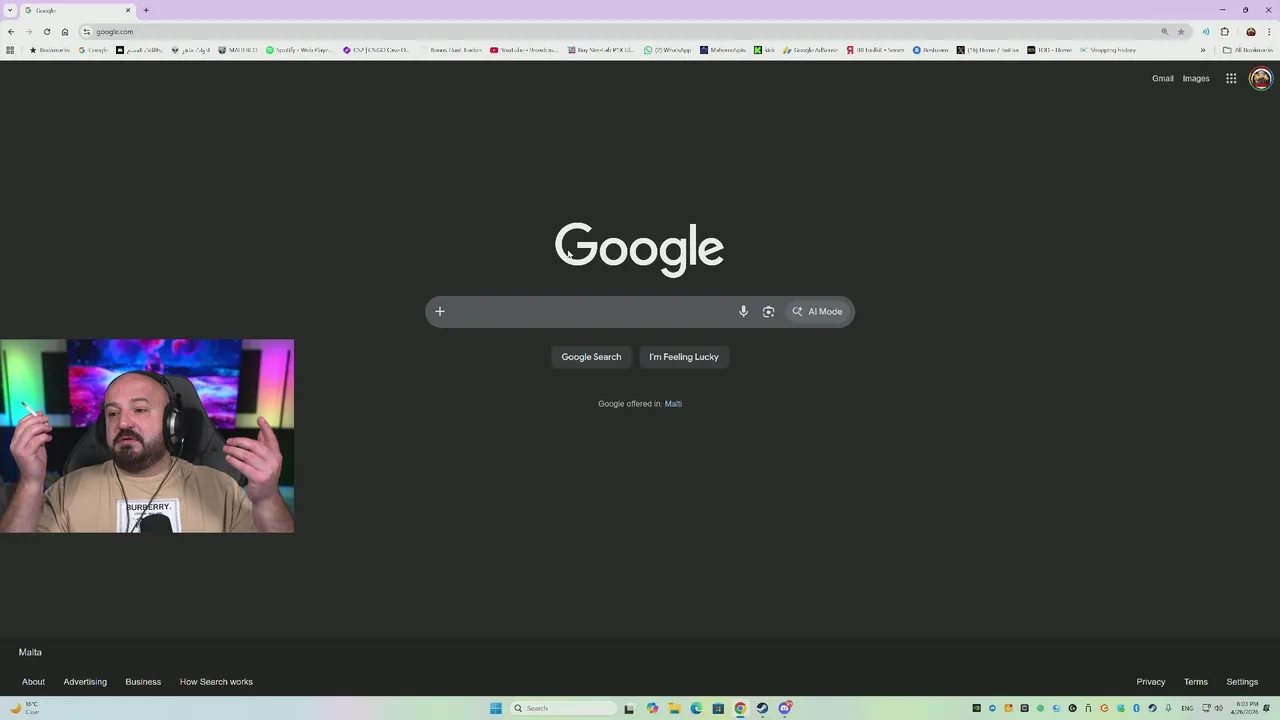
Task: Open the Bookmarks folder in bookmarks bar
Action: tap(50, 50)
